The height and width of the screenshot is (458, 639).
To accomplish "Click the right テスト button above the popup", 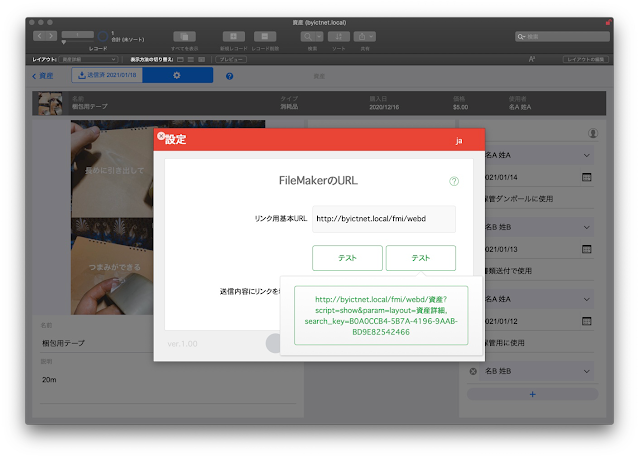I will tap(421, 258).
